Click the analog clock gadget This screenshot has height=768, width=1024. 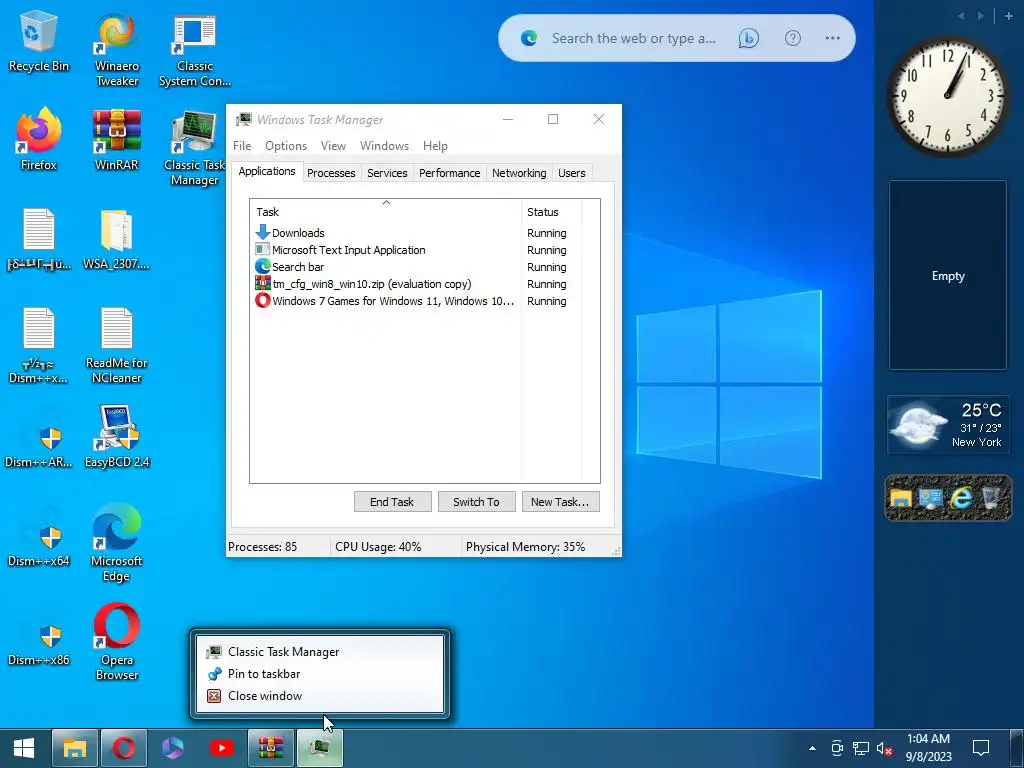(947, 95)
